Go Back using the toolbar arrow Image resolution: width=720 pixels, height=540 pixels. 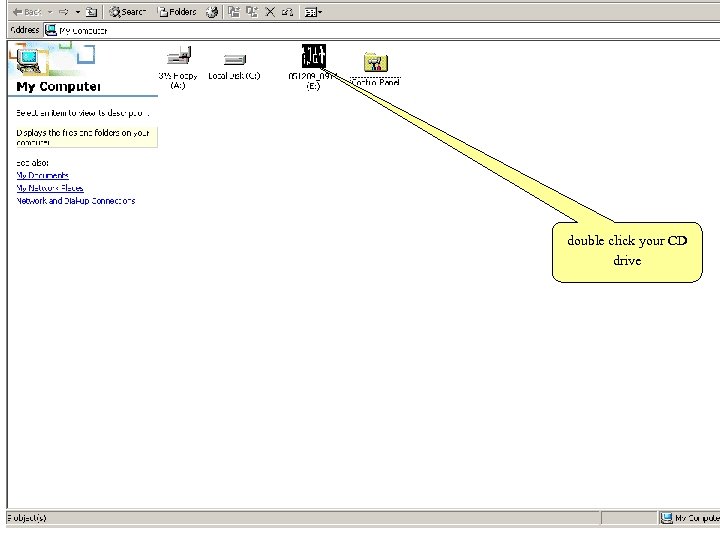pyautogui.click(x=27, y=12)
